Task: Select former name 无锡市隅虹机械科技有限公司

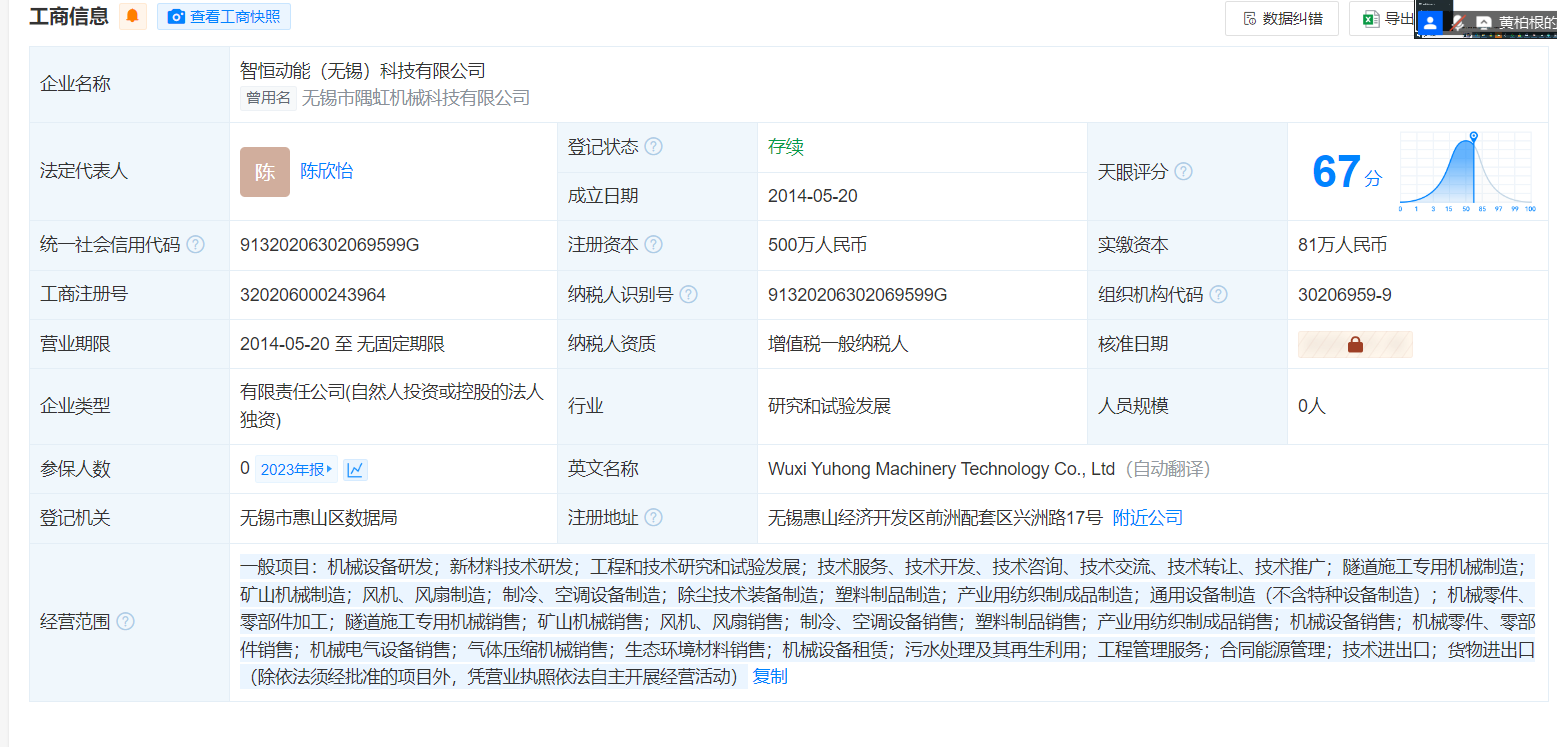Action: [x=416, y=98]
